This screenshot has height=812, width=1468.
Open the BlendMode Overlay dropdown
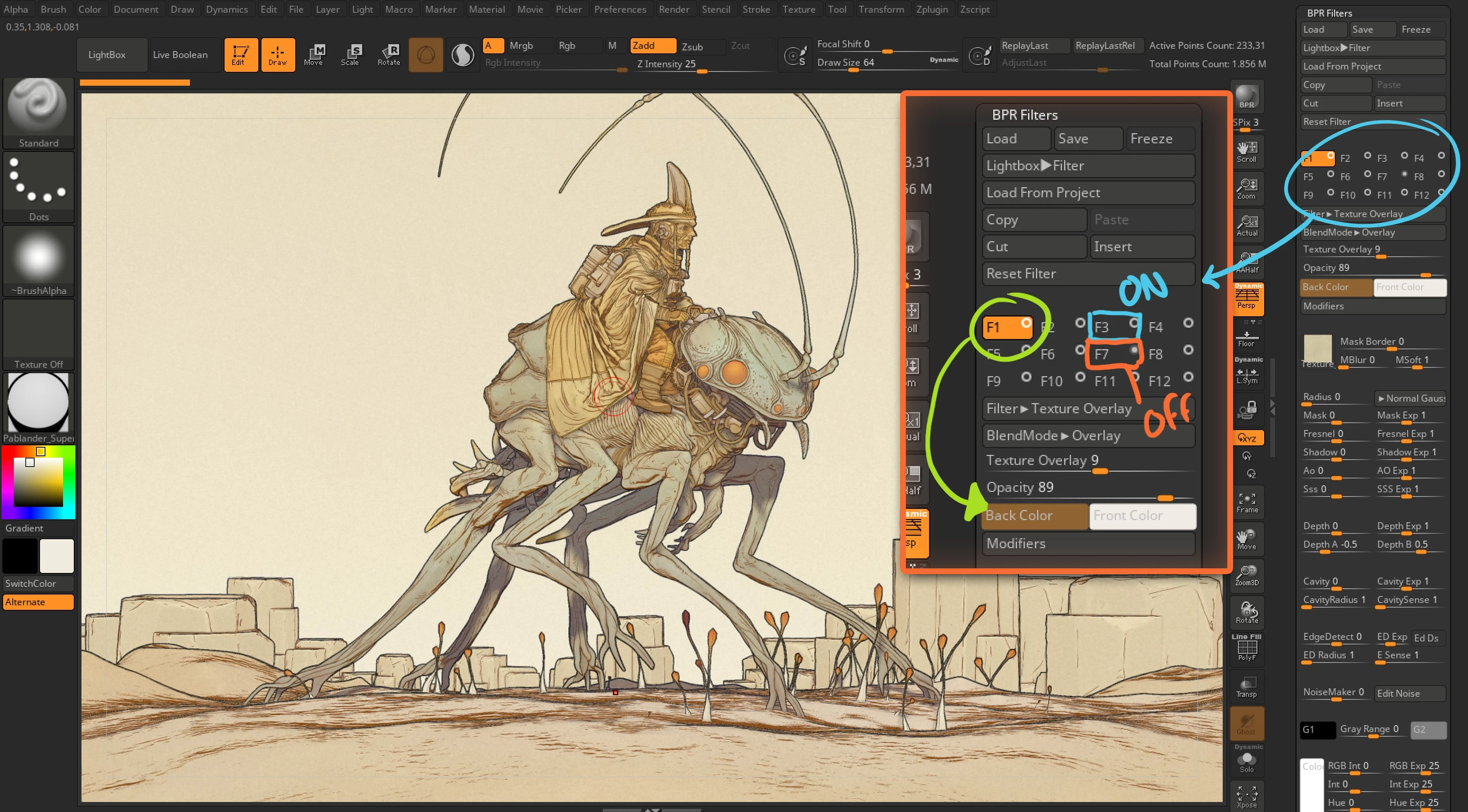[x=1373, y=232]
